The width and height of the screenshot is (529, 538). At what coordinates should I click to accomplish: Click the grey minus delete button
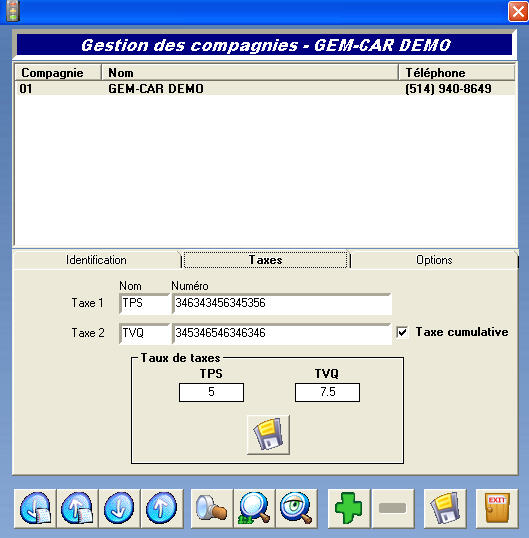[x=392, y=508]
